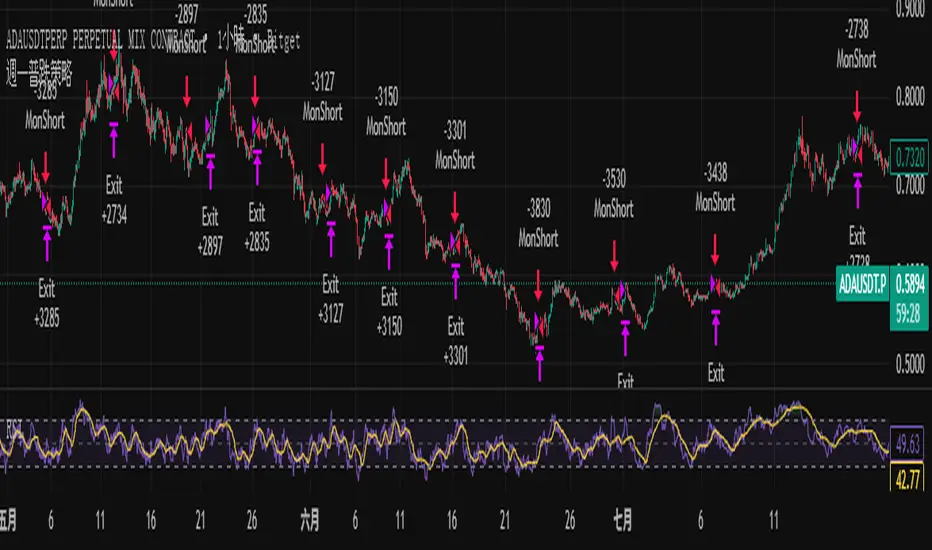Click the -3285 MonShort entry label
932x550 pixels.
(x=45, y=106)
